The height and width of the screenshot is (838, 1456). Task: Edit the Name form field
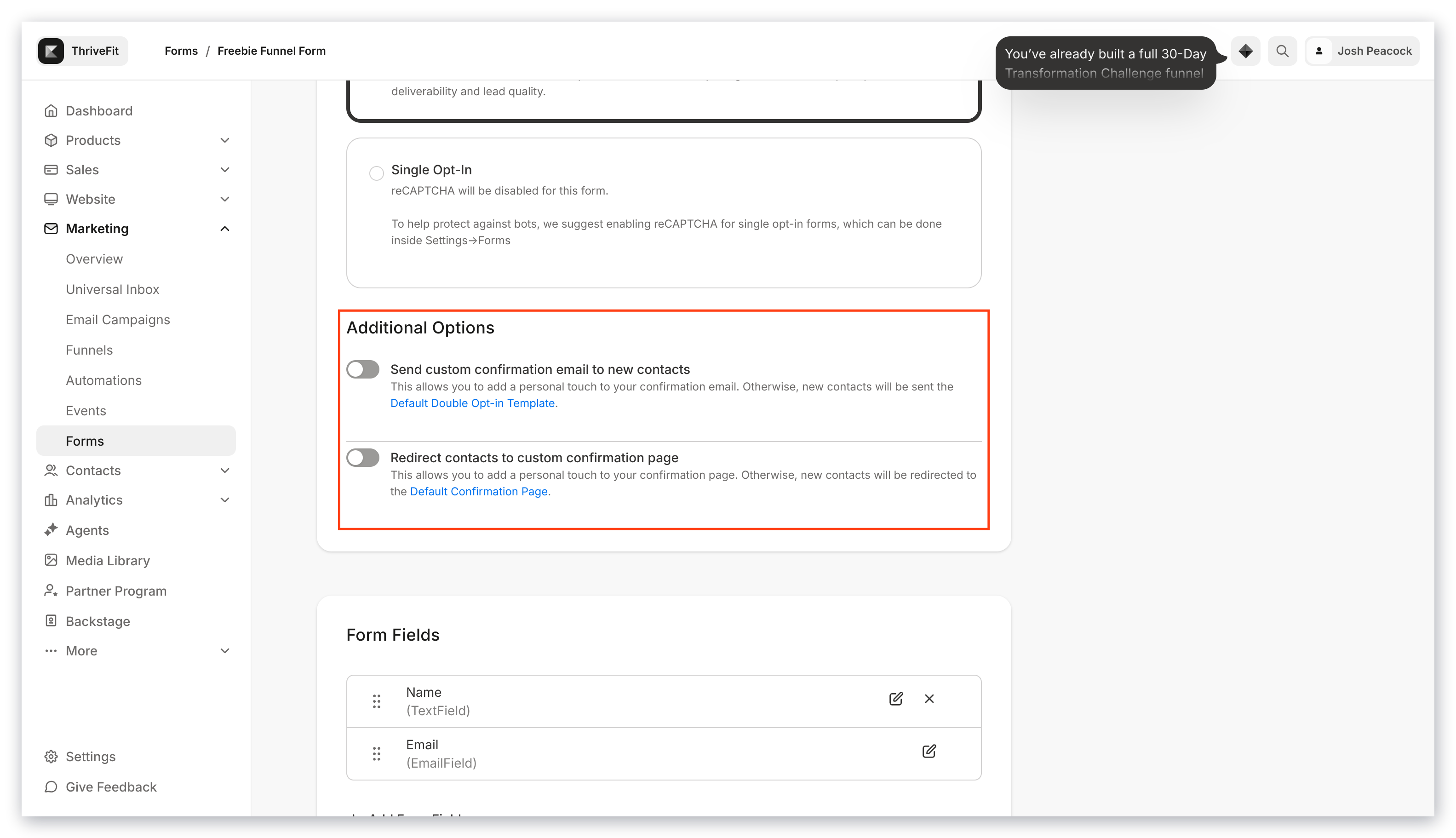(895, 699)
